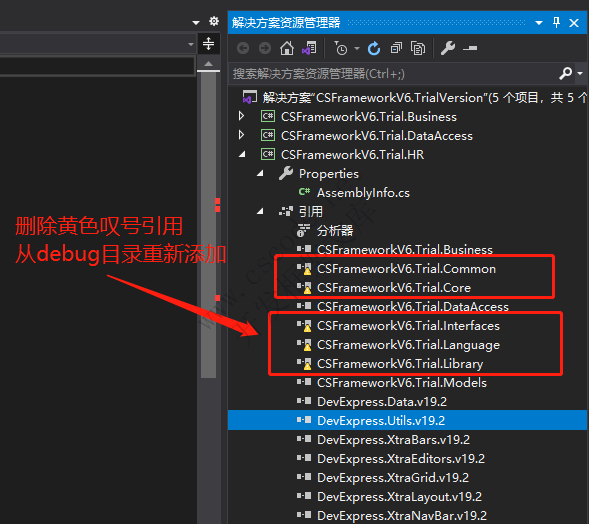589x524 pixels.
Task: Select CSFrameworkV6.Trial.Models reference
Action: [402, 382]
